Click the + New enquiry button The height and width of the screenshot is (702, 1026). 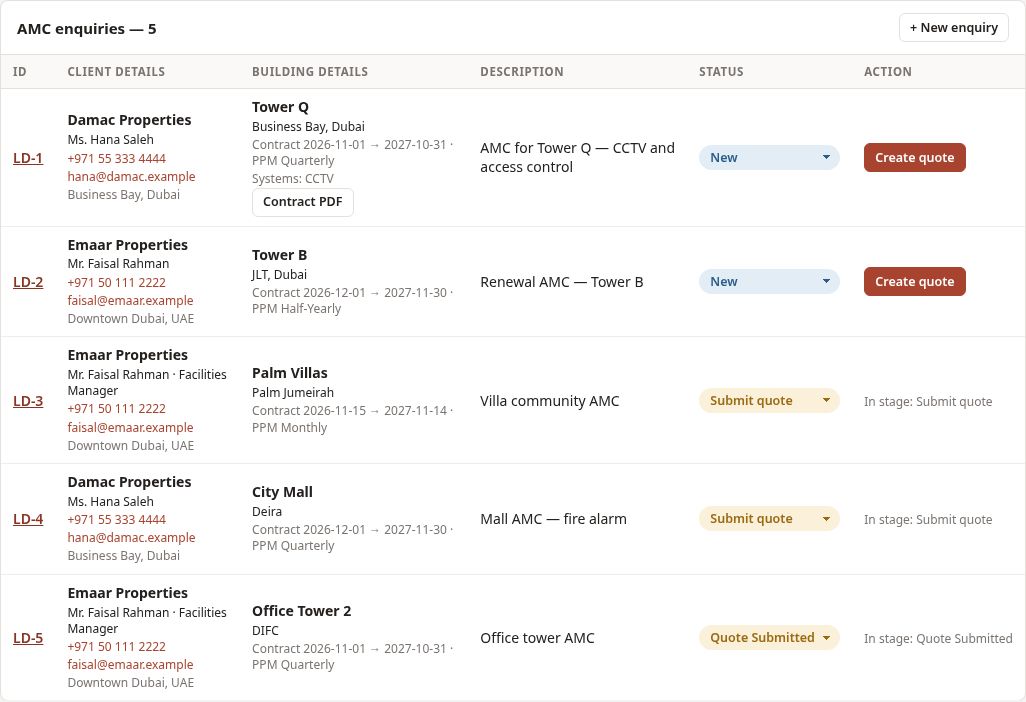[x=953, y=27]
